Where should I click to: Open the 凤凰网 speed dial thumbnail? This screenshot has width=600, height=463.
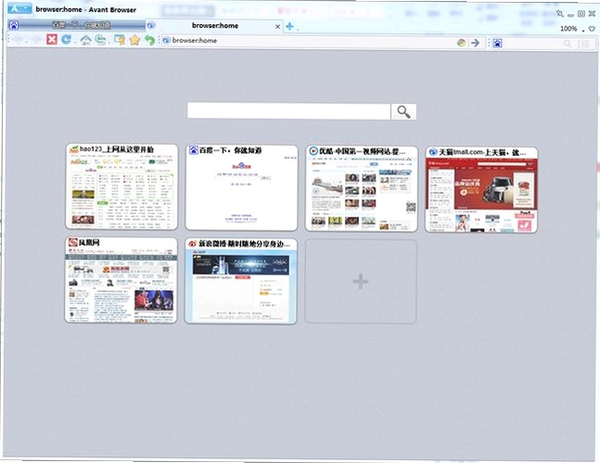coord(121,280)
